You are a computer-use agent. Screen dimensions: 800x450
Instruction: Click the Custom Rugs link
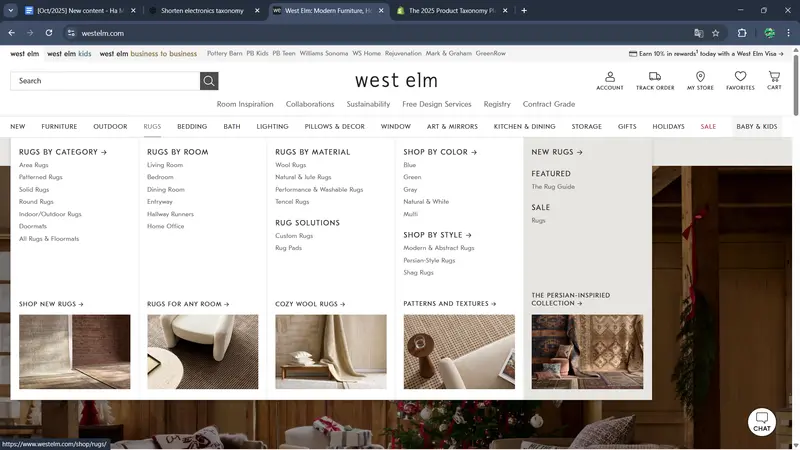click(x=294, y=236)
